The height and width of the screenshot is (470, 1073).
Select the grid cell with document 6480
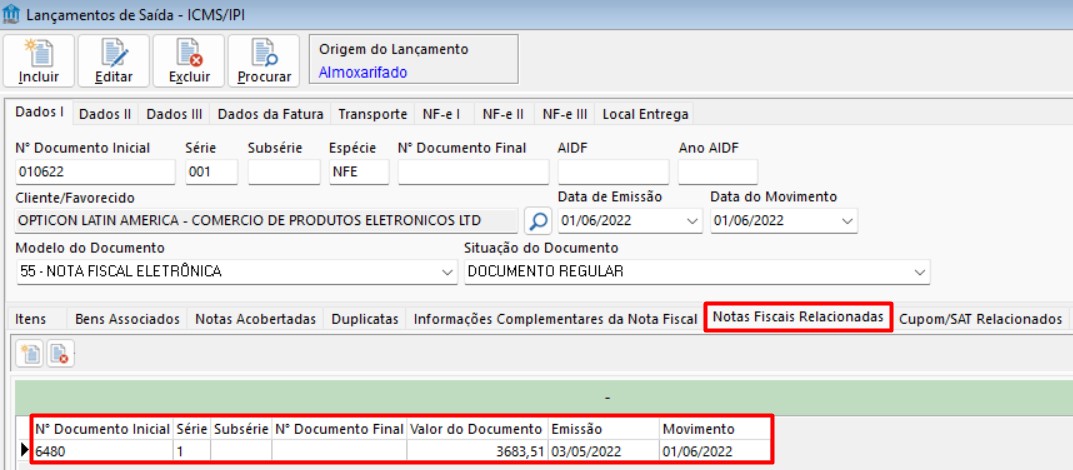pos(103,452)
